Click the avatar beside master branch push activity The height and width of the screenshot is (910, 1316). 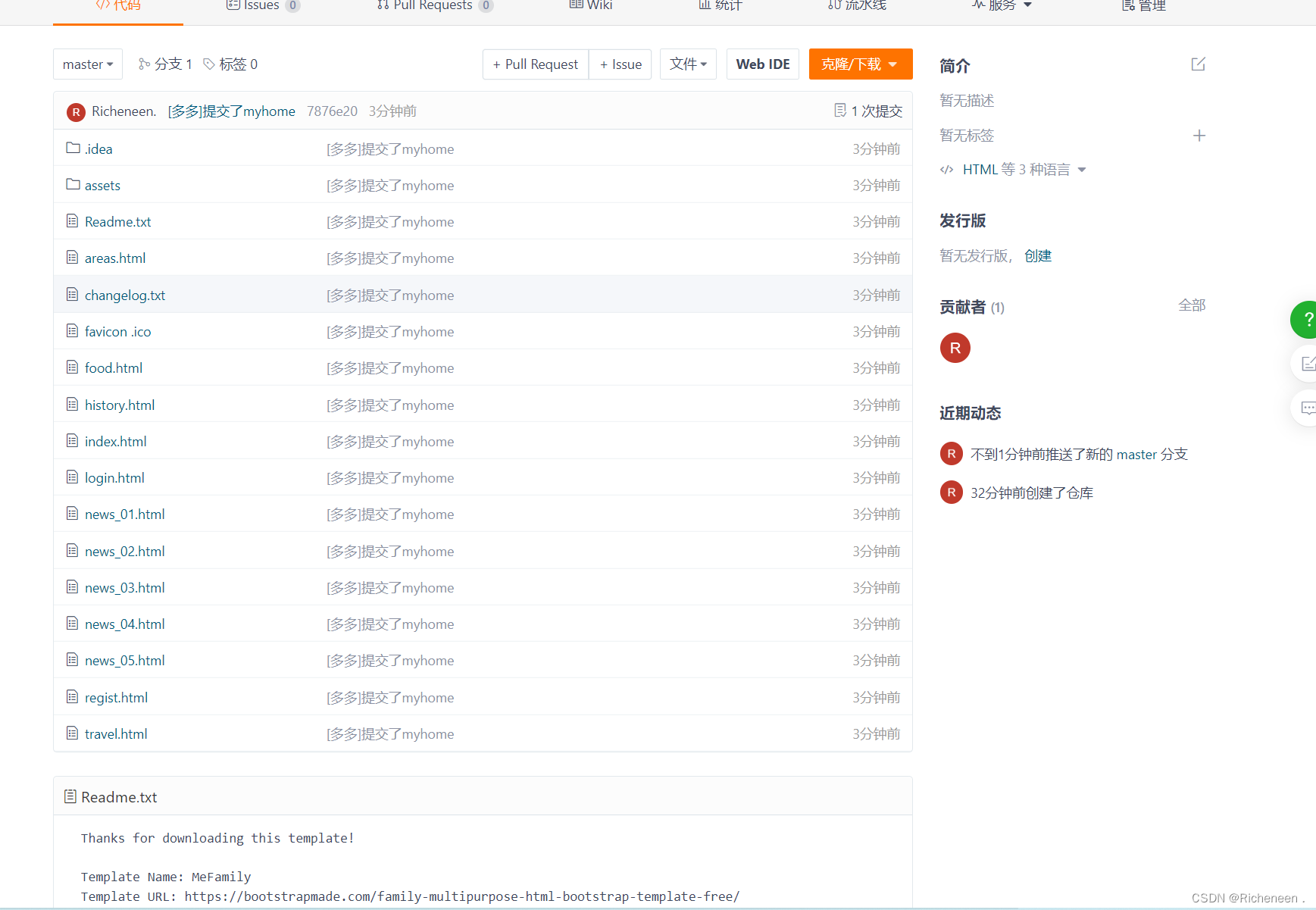[951, 454]
